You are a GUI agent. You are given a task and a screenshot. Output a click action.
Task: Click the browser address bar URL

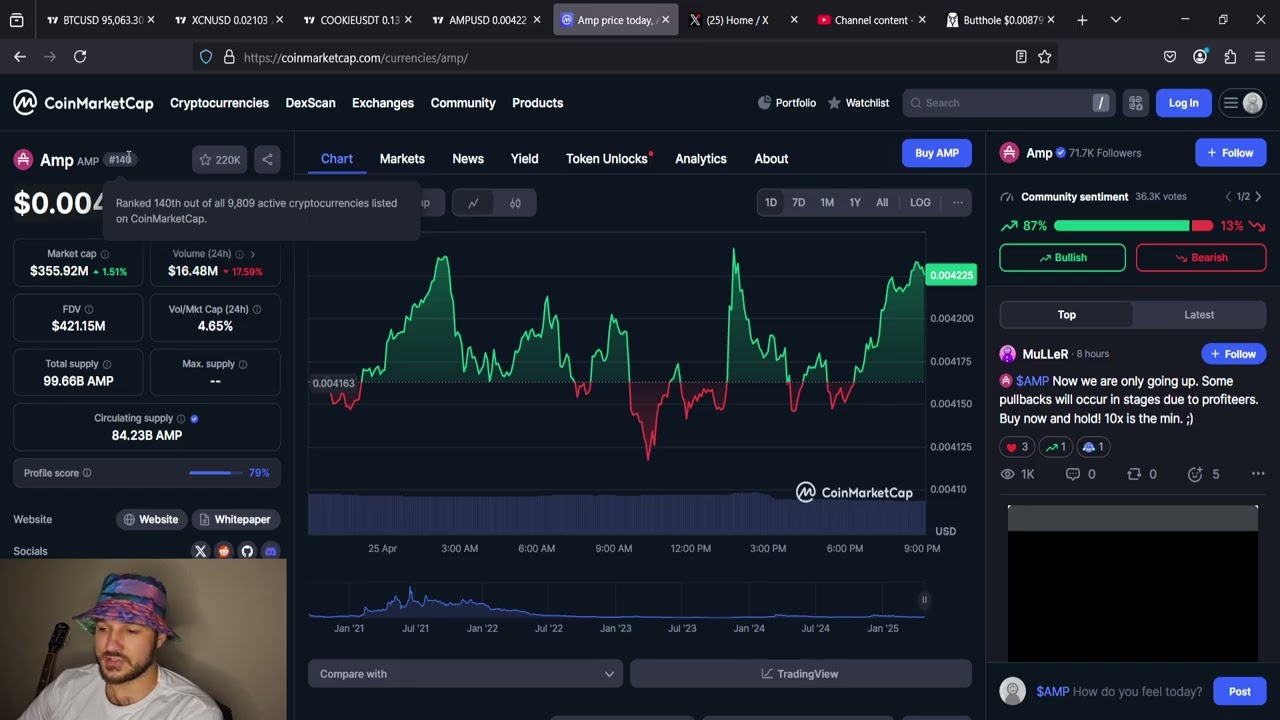(x=355, y=58)
